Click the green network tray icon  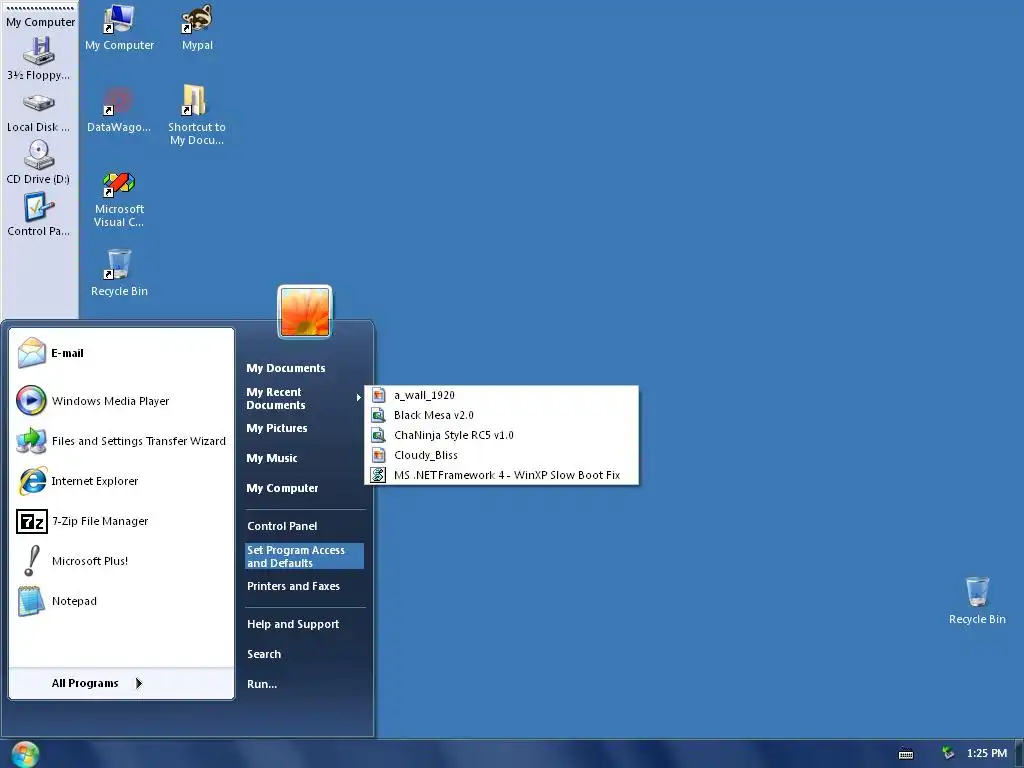[948, 754]
